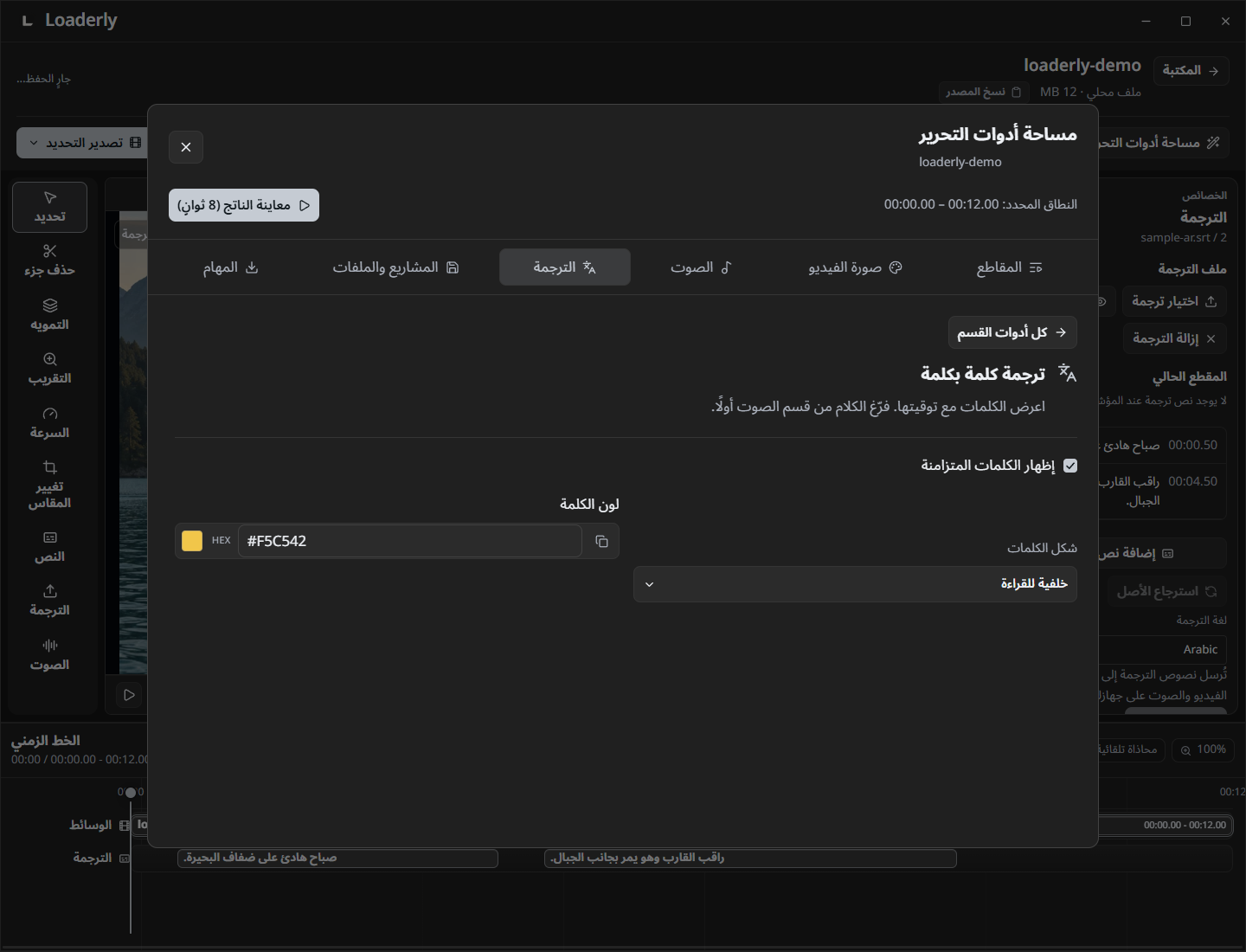1246x952 pixels.
Task: Open the Arabic language dropdown
Action: click(1161, 649)
